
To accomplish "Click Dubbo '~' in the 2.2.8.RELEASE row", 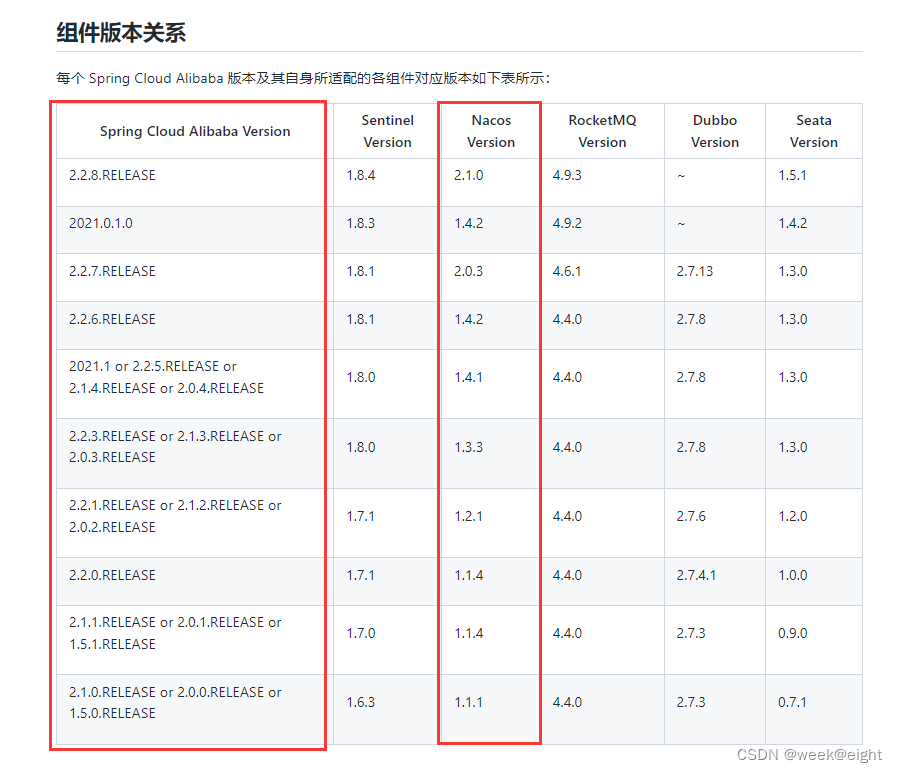I will (681, 176).
